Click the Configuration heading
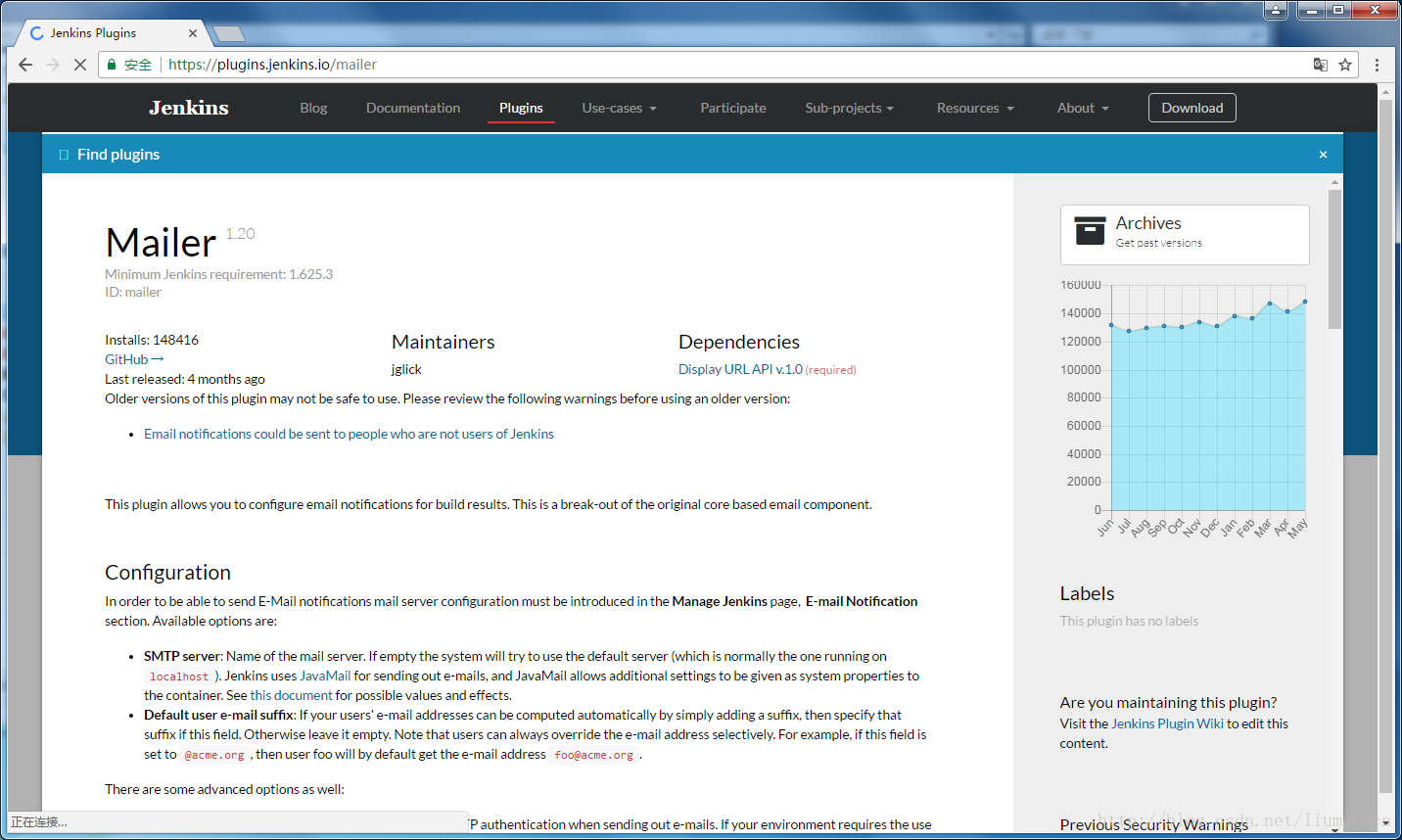 [x=167, y=573]
